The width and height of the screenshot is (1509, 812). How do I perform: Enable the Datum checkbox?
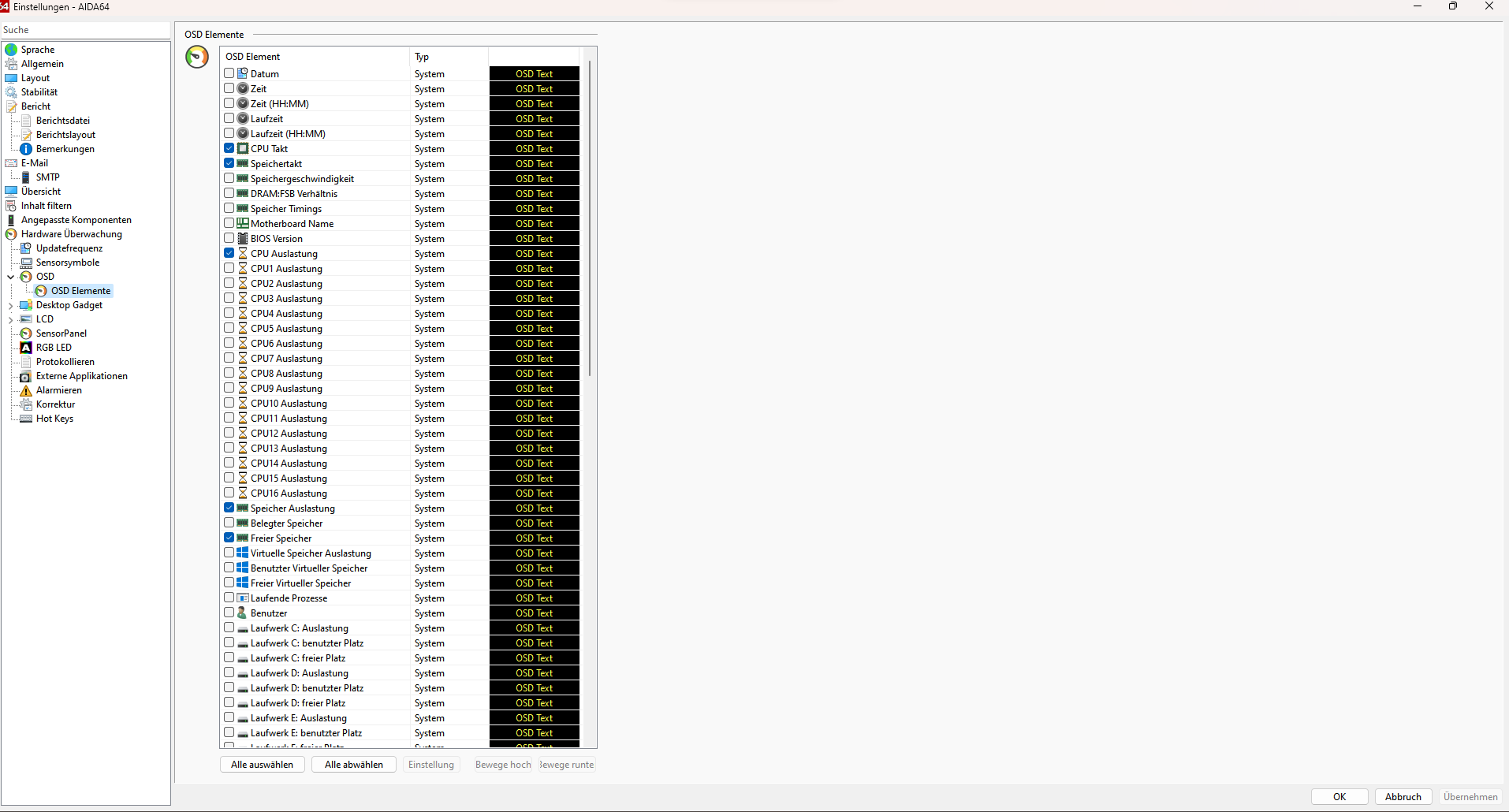[229, 73]
